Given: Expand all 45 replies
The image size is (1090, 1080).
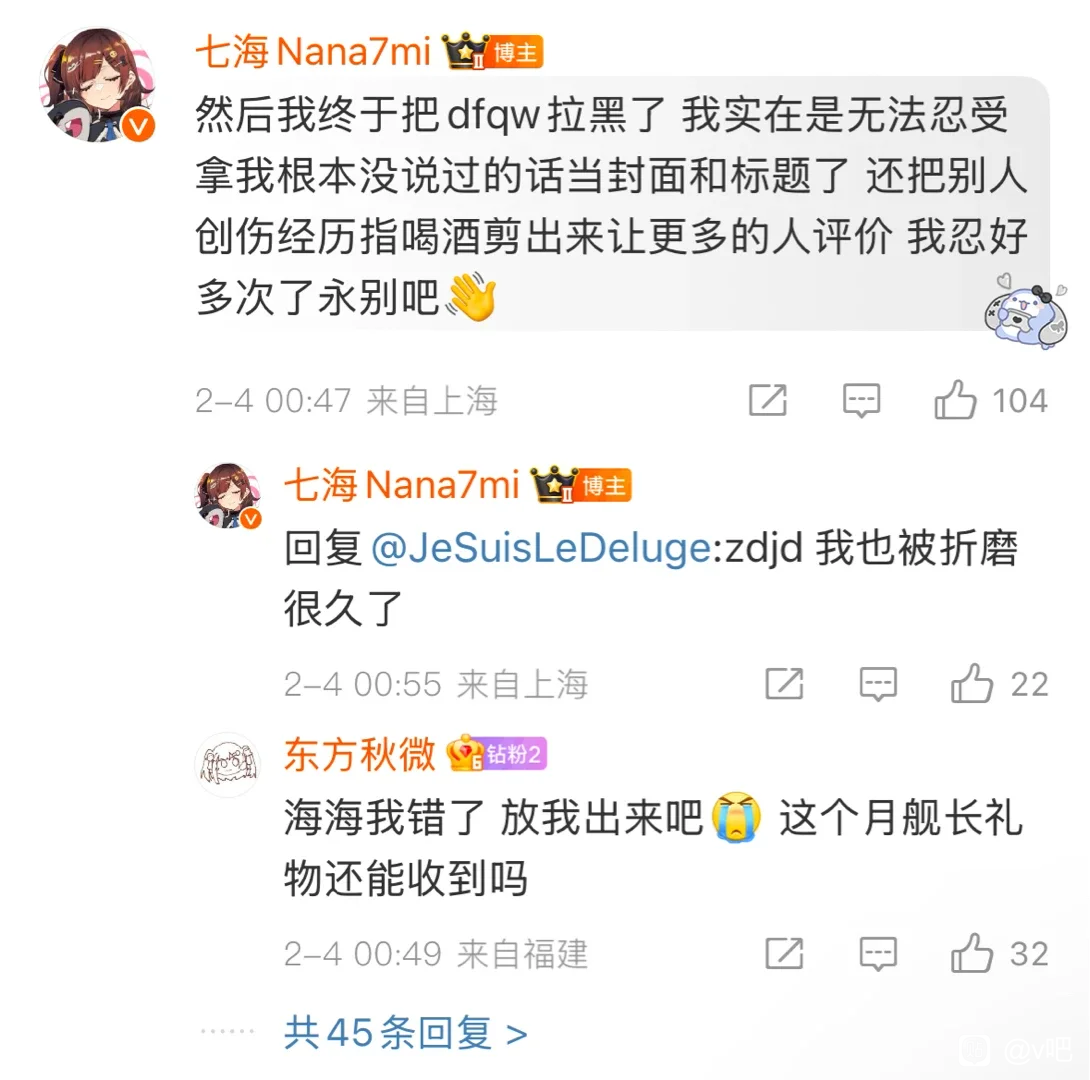Looking at the screenshot, I should [x=405, y=1033].
